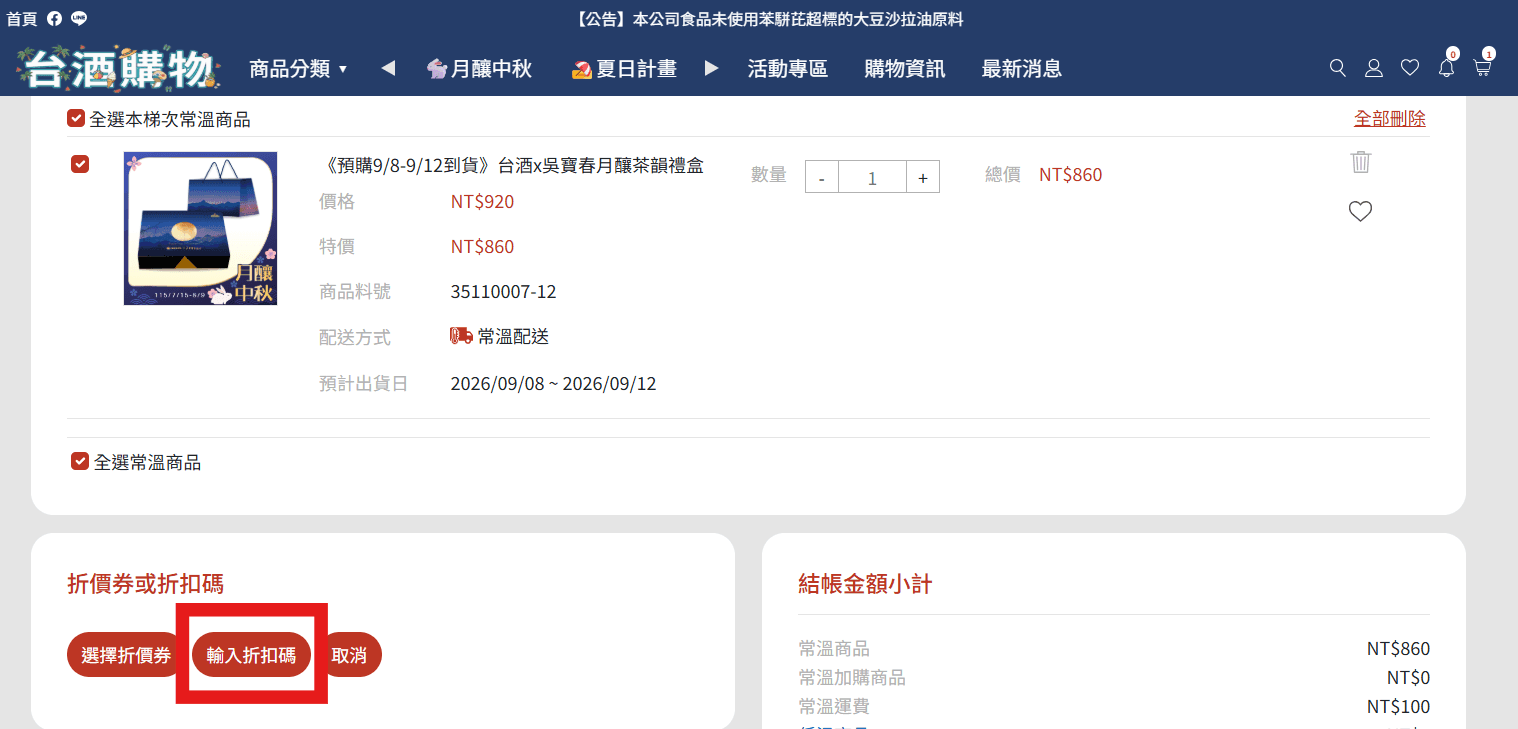Click 輸入折扣碼 button
The height and width of the screenshot is (729, 1518).
[251, 655]
